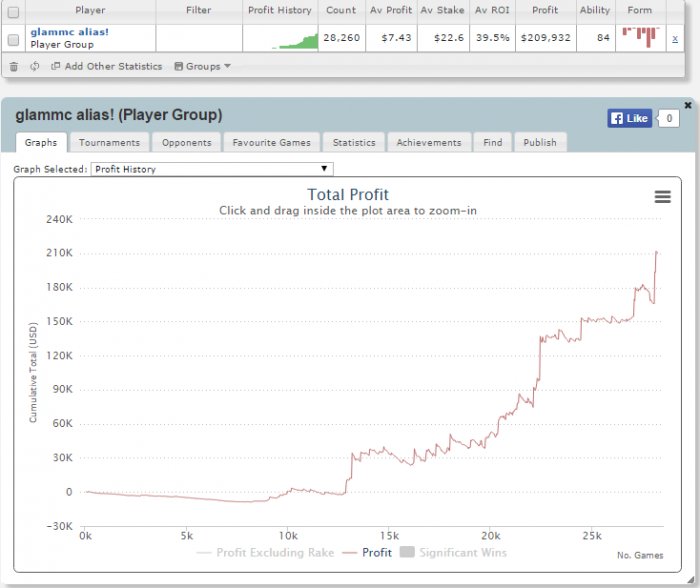Viewport: 700px width, 588px height.
Task: Expand the Groups dropdown menu
Action: 202,67
